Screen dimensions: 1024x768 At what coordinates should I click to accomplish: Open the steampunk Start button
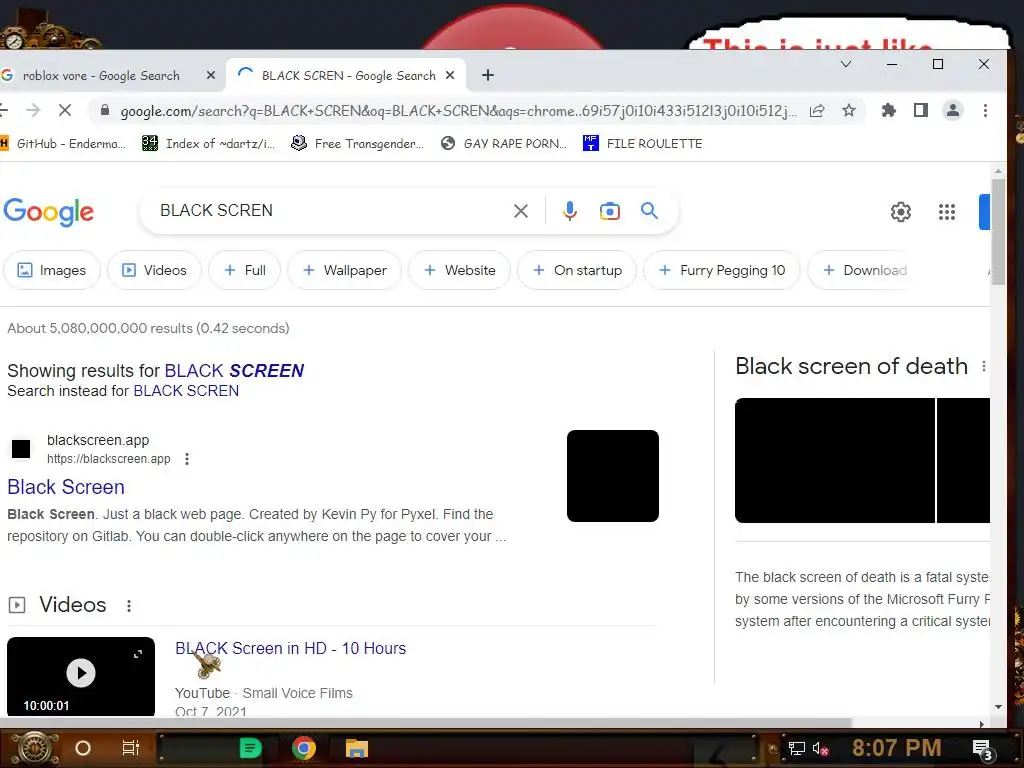[35, 748]
